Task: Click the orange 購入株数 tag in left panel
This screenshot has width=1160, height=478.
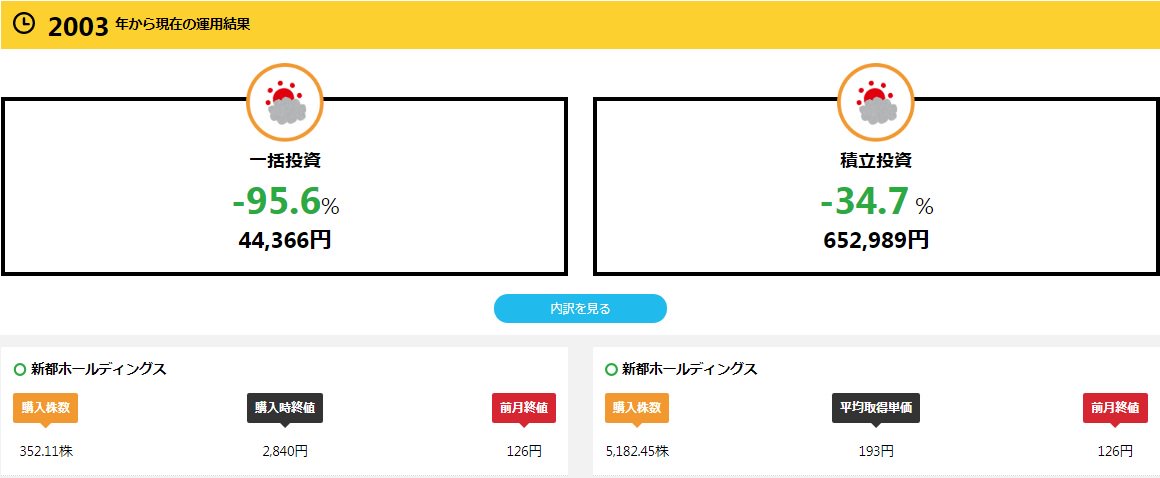Action: coord(45,409)
